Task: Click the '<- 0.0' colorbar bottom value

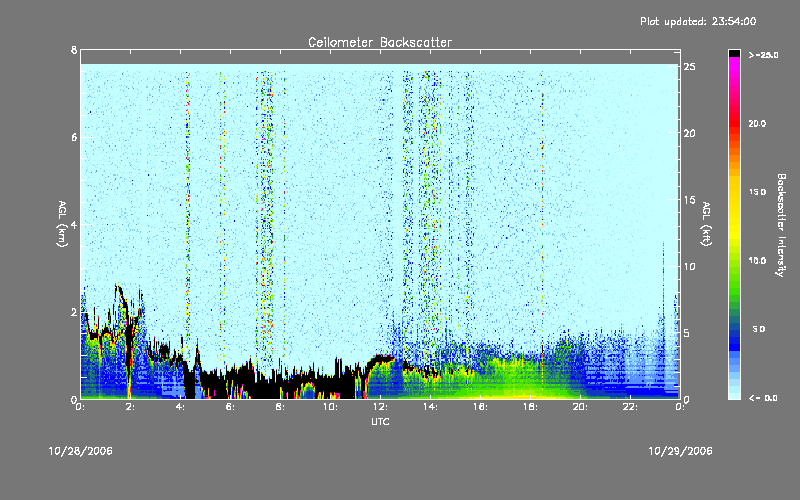Action: tap(764, 398)
